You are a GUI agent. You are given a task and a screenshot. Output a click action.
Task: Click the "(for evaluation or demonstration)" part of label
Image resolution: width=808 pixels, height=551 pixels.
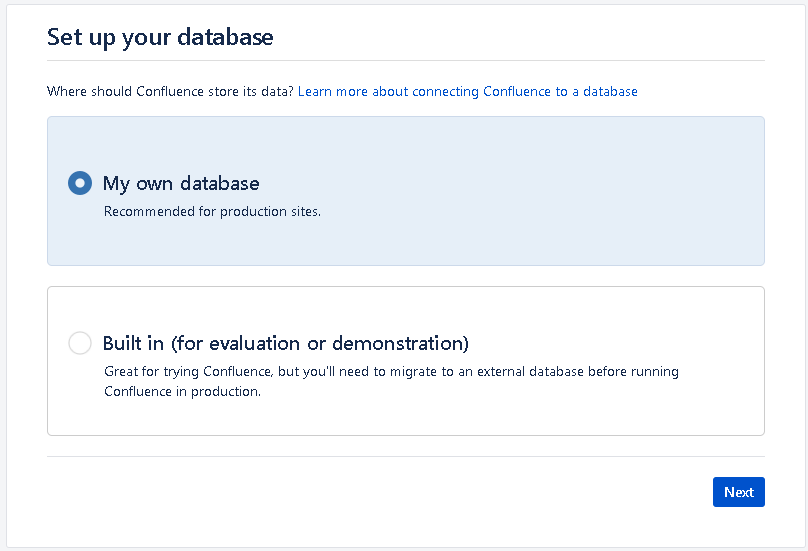pyautogui.click(x=320, y=343)
